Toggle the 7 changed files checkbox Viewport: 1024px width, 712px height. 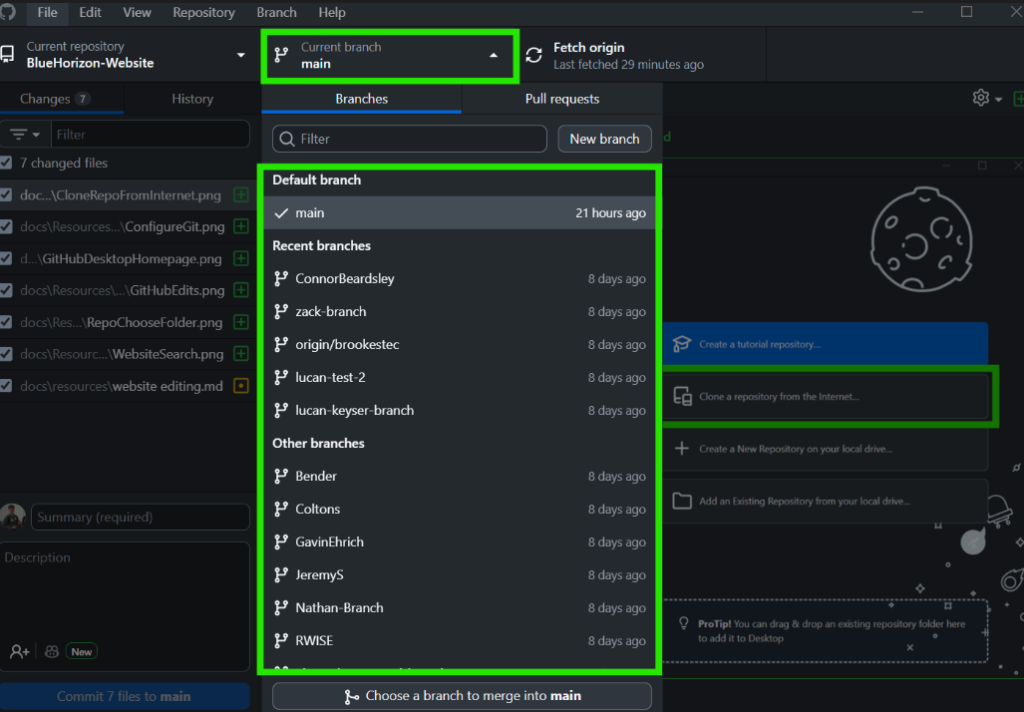pyautogui.click(x=6, y=163)
